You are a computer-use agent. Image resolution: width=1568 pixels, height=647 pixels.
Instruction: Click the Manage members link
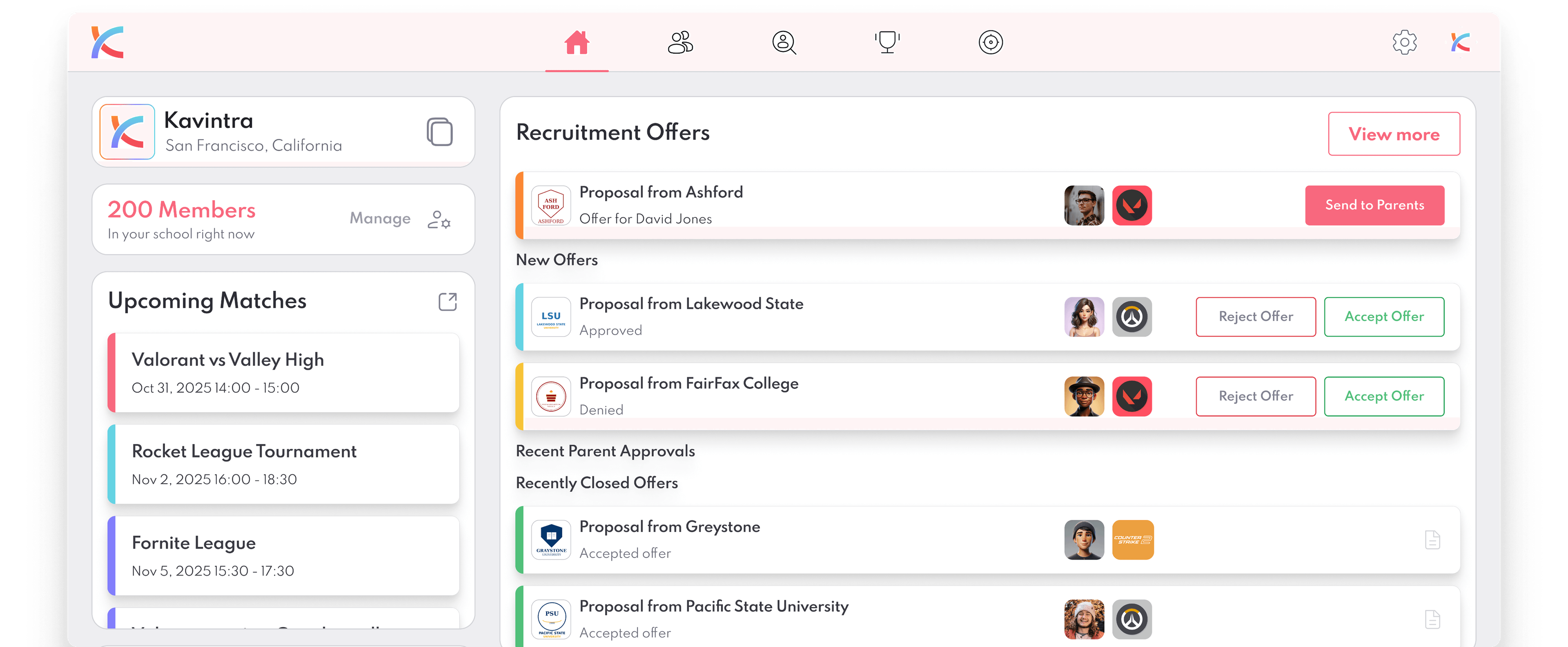tap(380, 219)
